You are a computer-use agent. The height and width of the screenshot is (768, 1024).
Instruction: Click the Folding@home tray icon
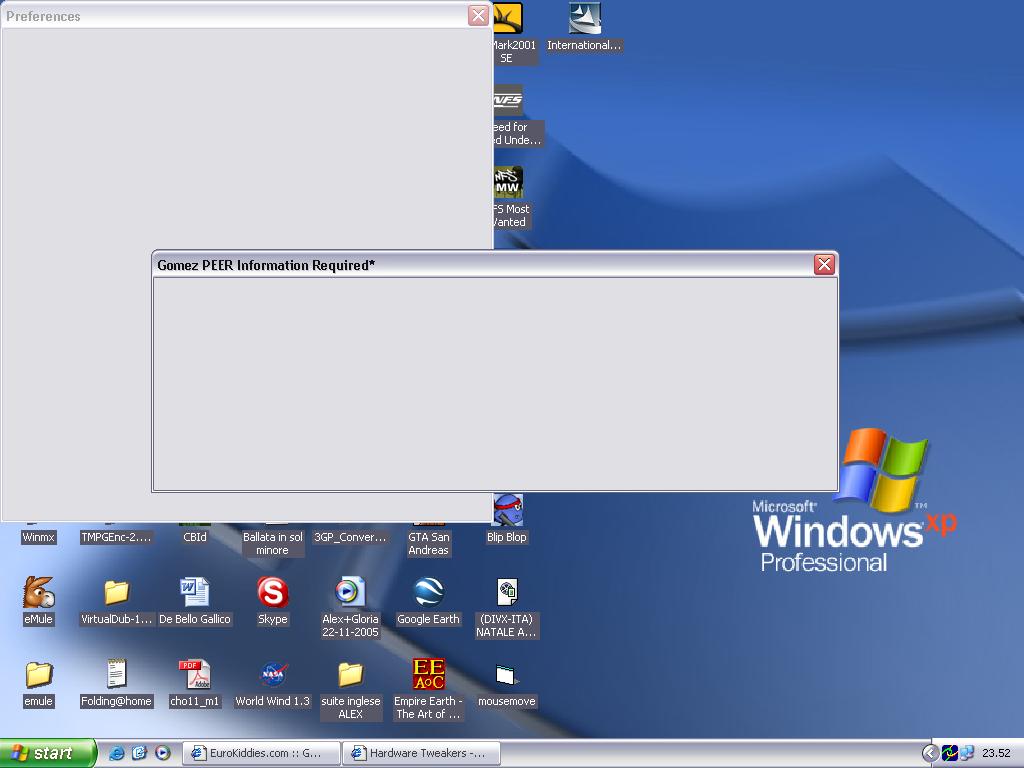[x=950, y=753]
